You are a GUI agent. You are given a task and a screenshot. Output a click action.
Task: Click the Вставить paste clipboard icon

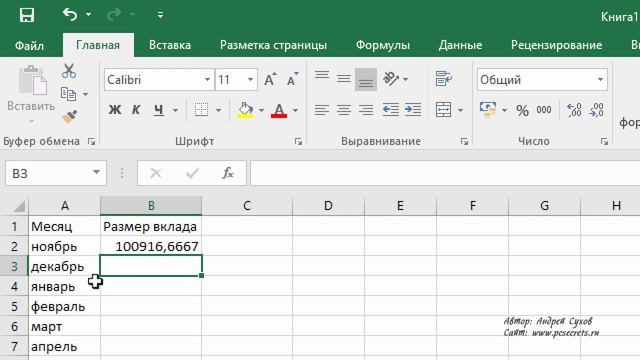tap(33, 80)
